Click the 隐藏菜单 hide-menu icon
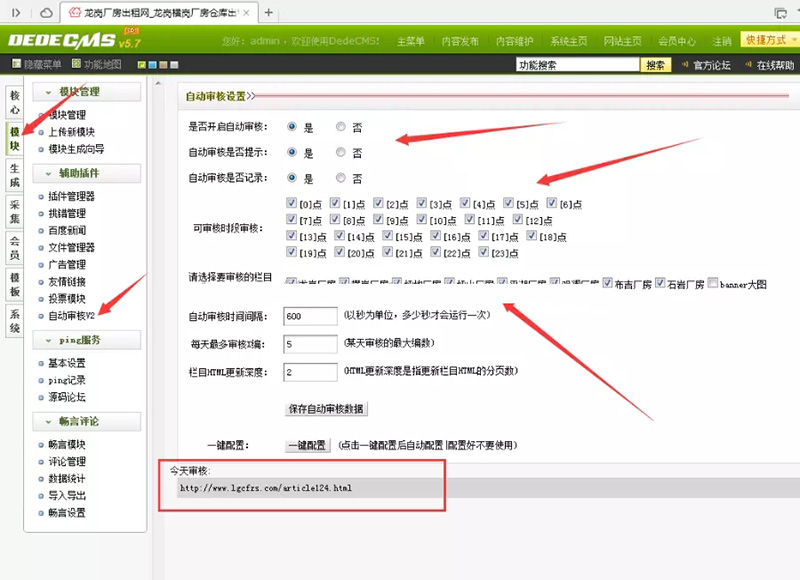Viewport: 800px width, 580px height. pos(16,65)
